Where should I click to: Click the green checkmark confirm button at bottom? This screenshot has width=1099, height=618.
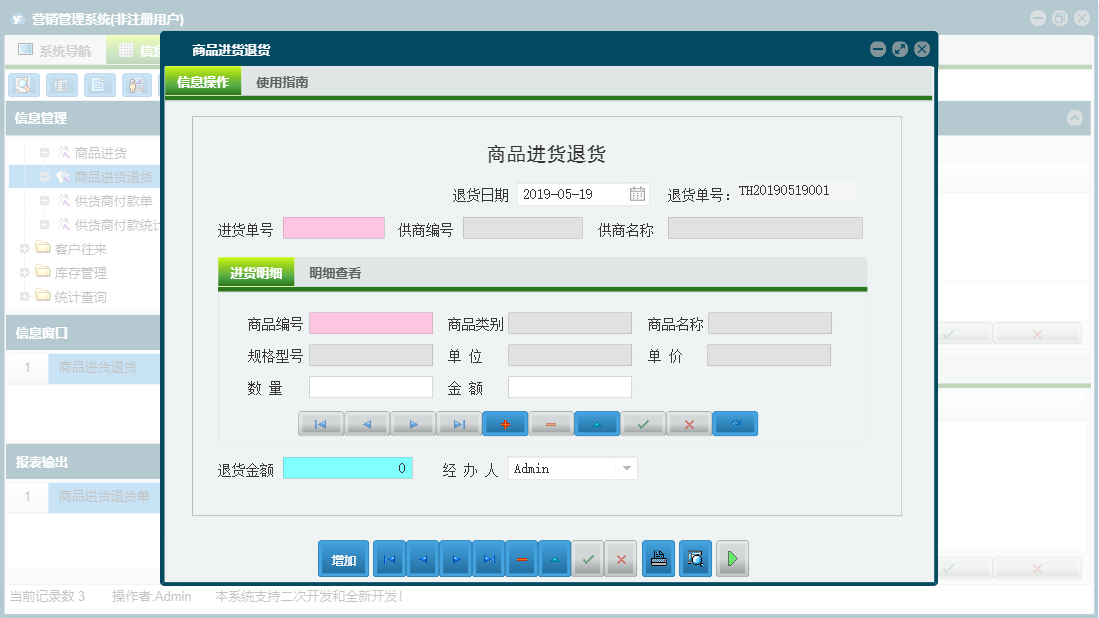coord(588,559)
